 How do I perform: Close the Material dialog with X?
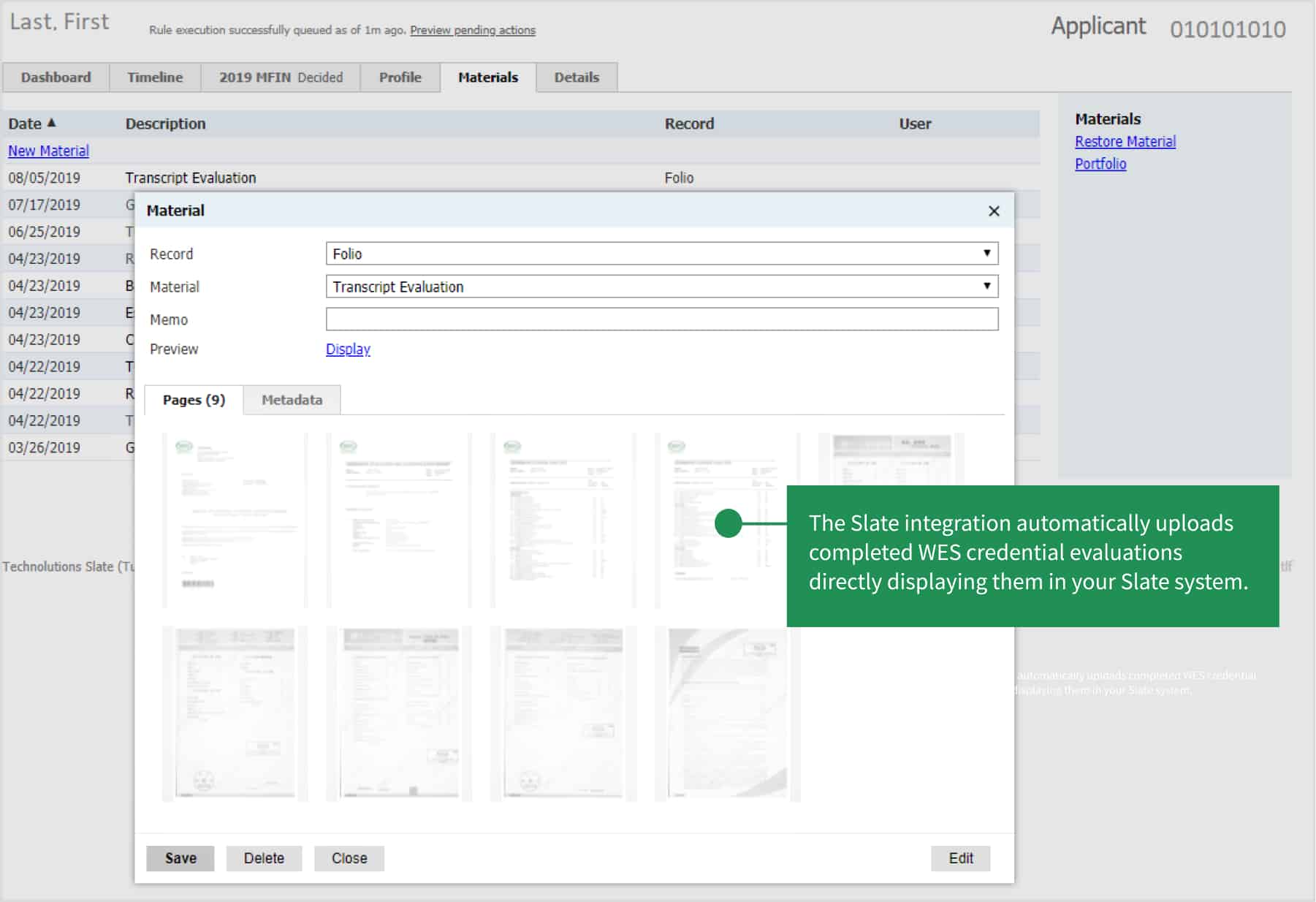click(993, 211)
